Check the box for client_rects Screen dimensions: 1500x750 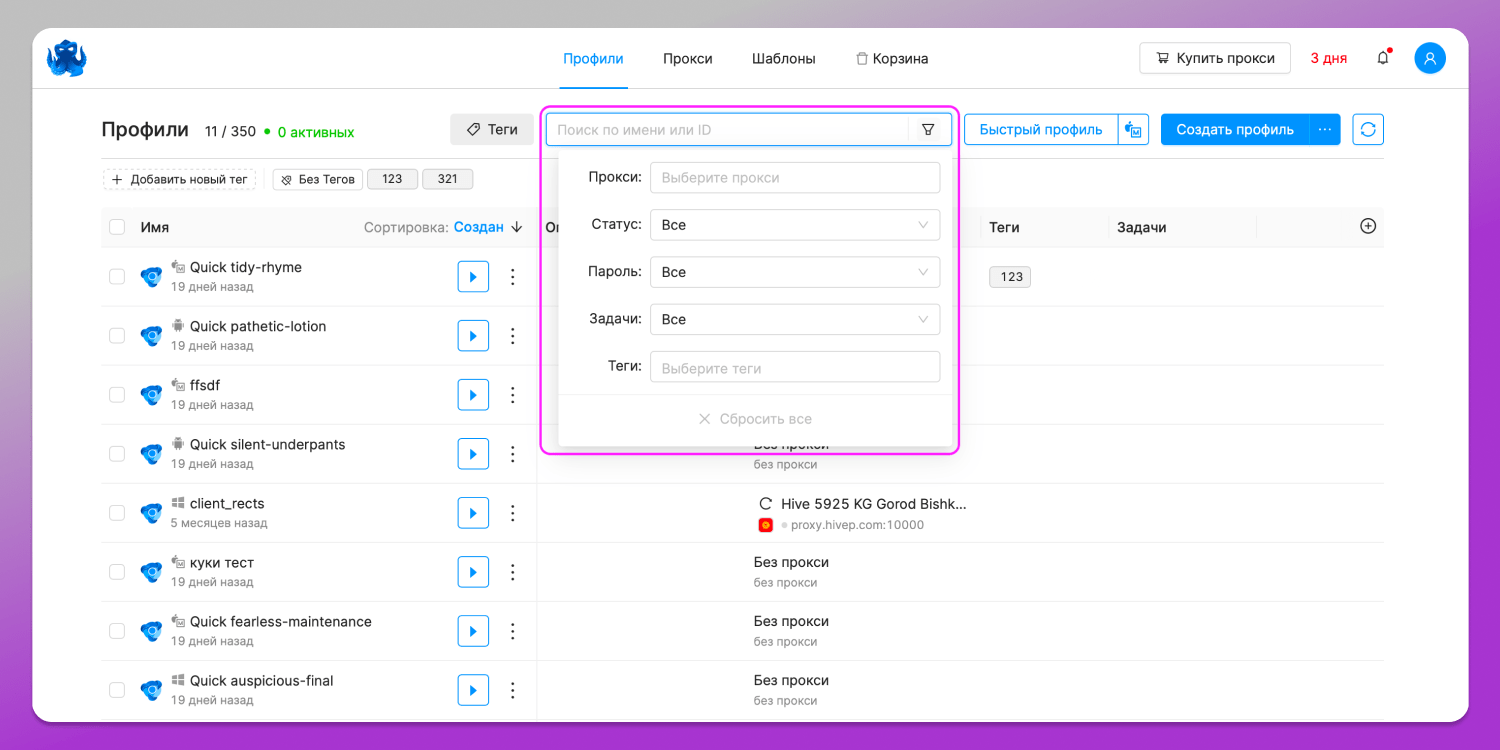tap(117, 512)
